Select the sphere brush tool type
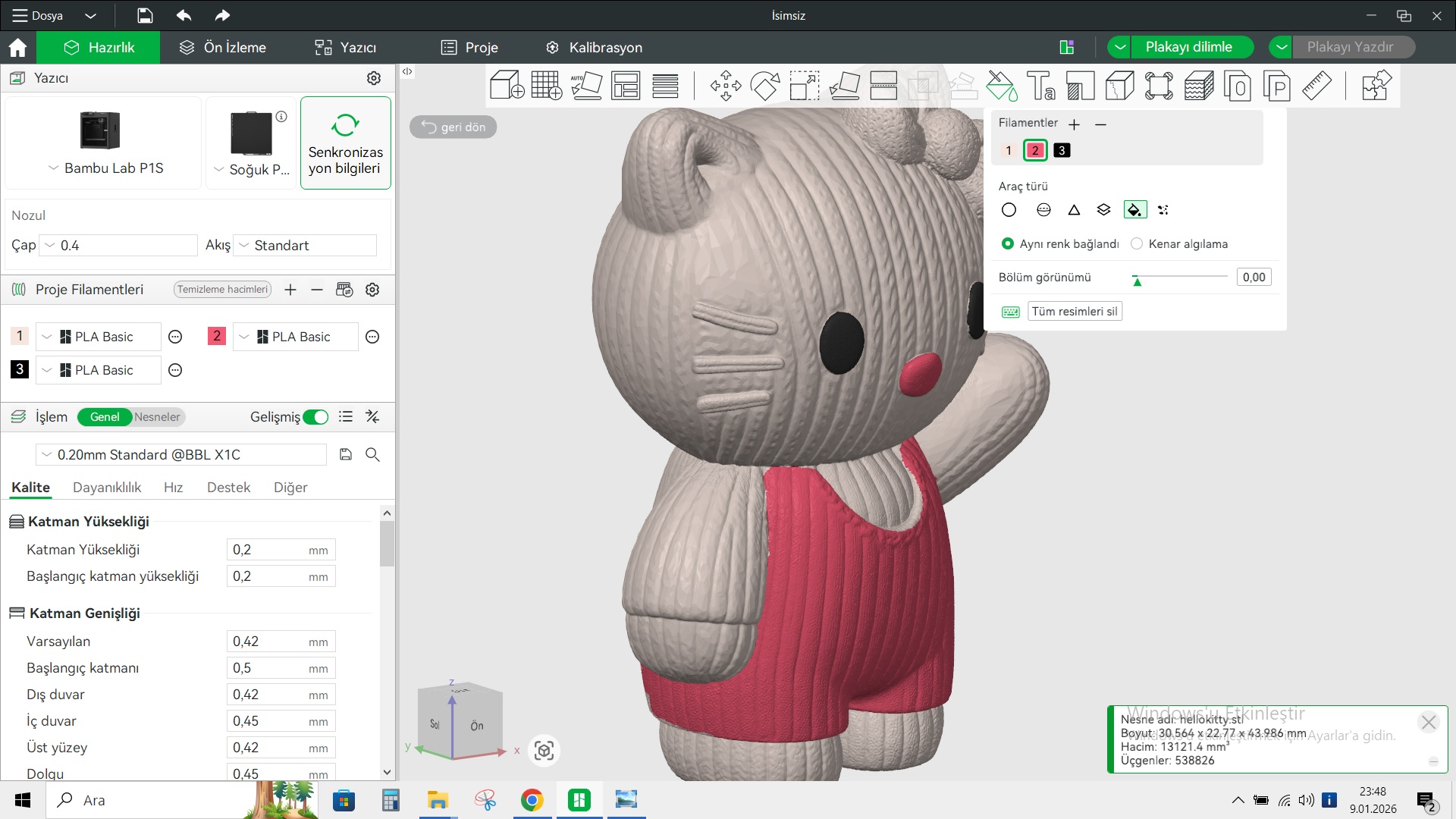 (x=1043, y=210)
